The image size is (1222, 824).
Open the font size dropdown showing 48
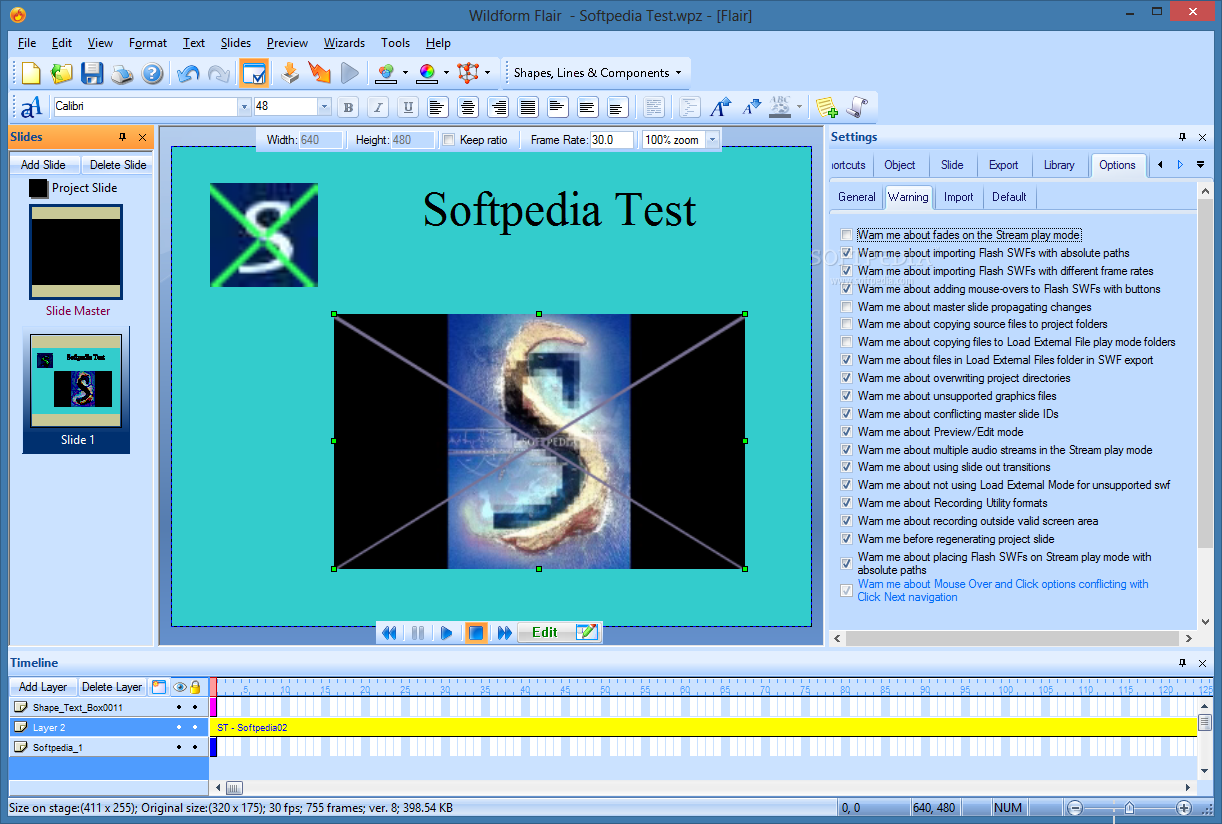pos(324,106)
